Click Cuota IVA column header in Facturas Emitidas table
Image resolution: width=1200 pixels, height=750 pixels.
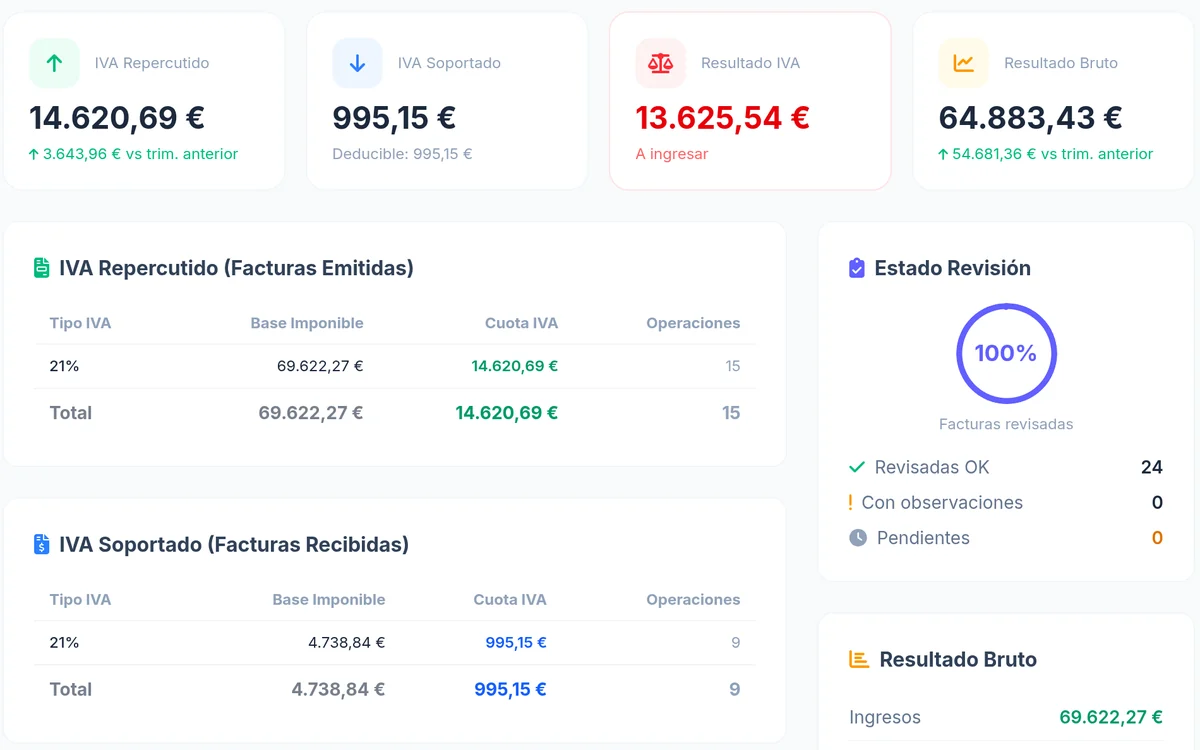[x=521, y=323]
